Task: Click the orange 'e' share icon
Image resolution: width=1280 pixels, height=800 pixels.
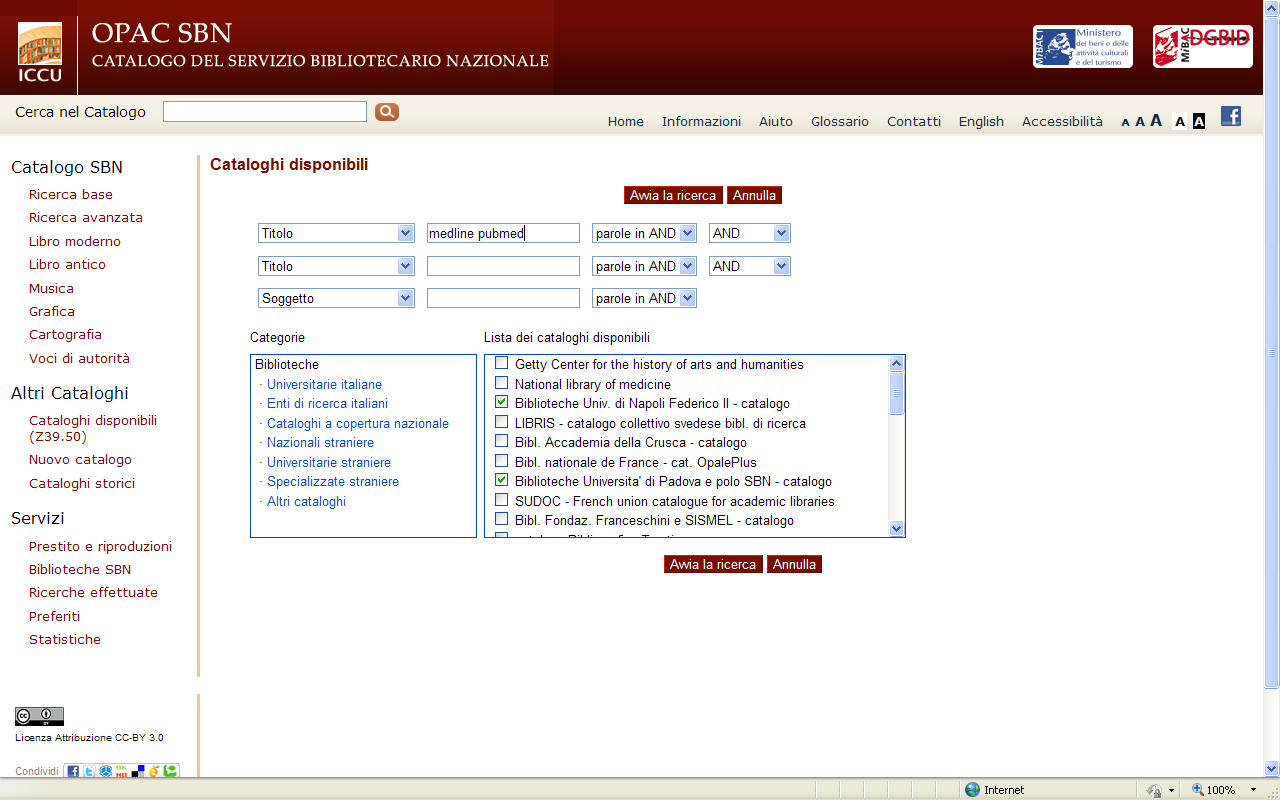Action: (154, 771)
